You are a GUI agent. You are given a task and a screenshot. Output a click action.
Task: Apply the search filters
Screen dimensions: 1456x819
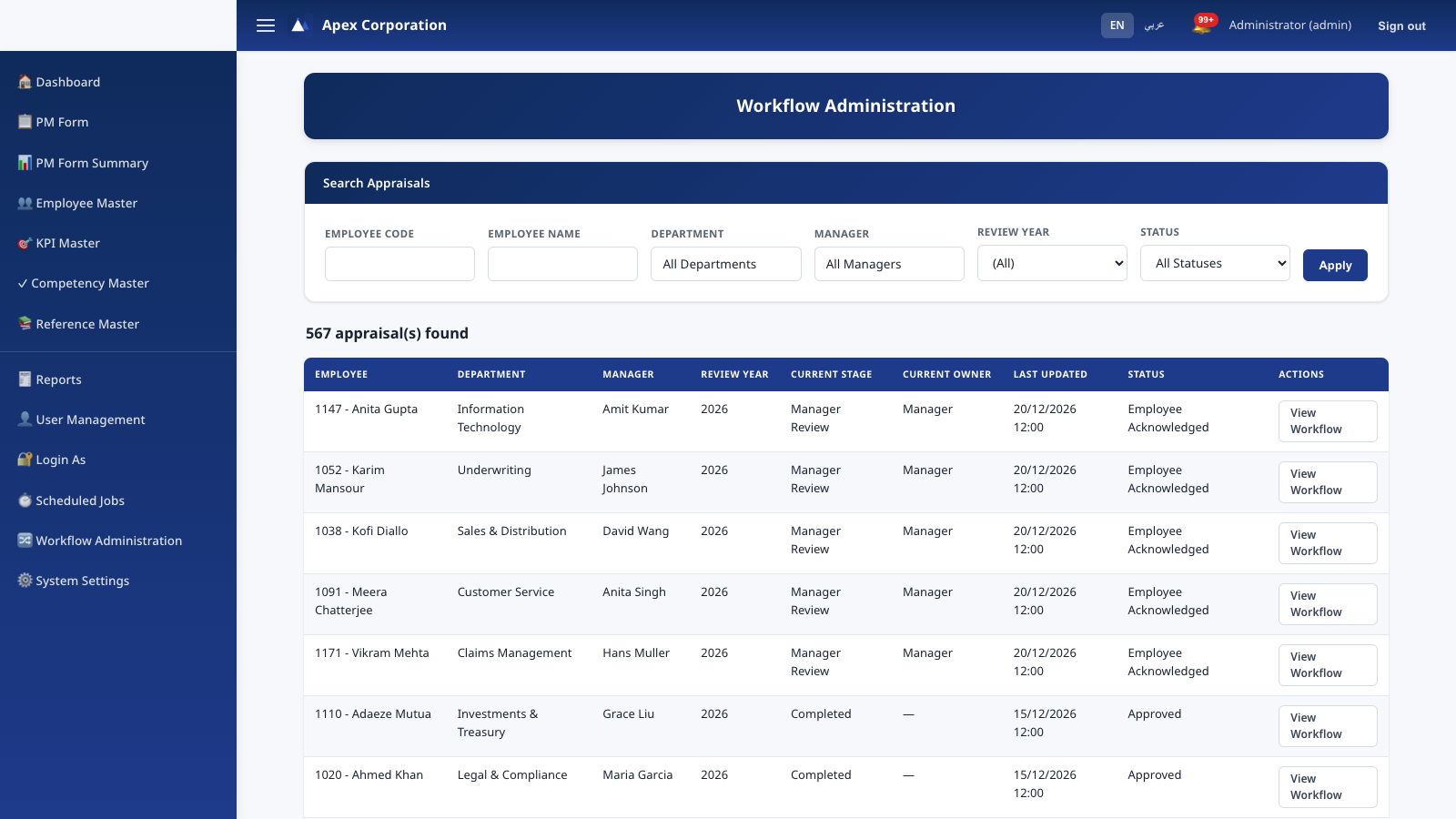click(1335, 265)
